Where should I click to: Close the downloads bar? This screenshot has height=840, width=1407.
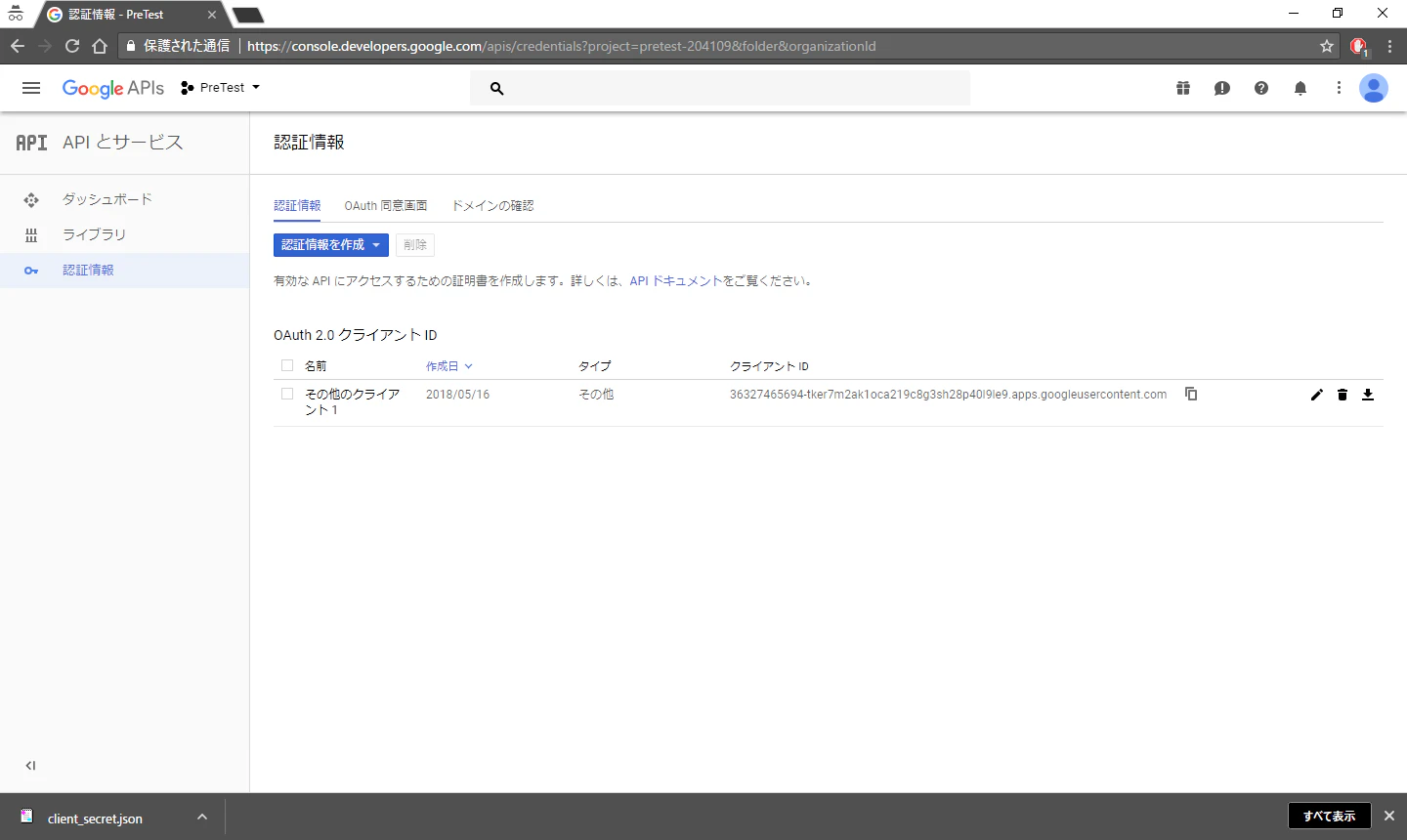point(1389,816)
